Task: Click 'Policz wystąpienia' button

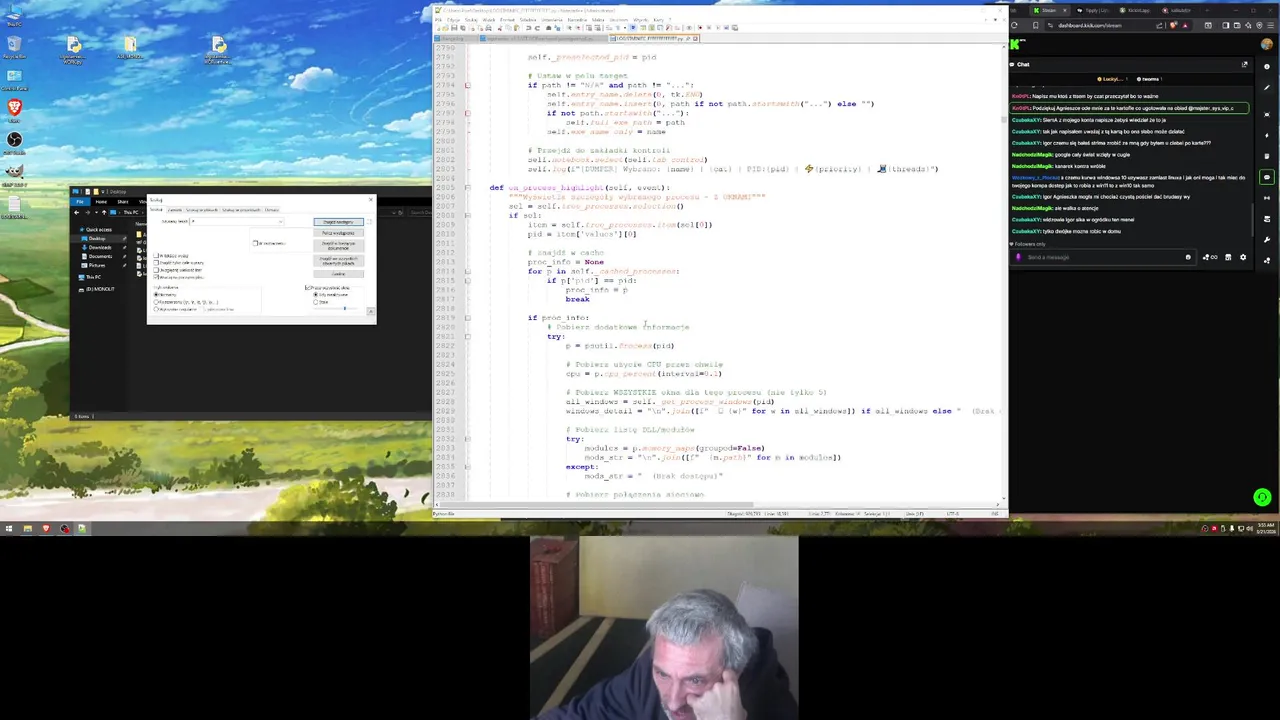Action: 339,233
